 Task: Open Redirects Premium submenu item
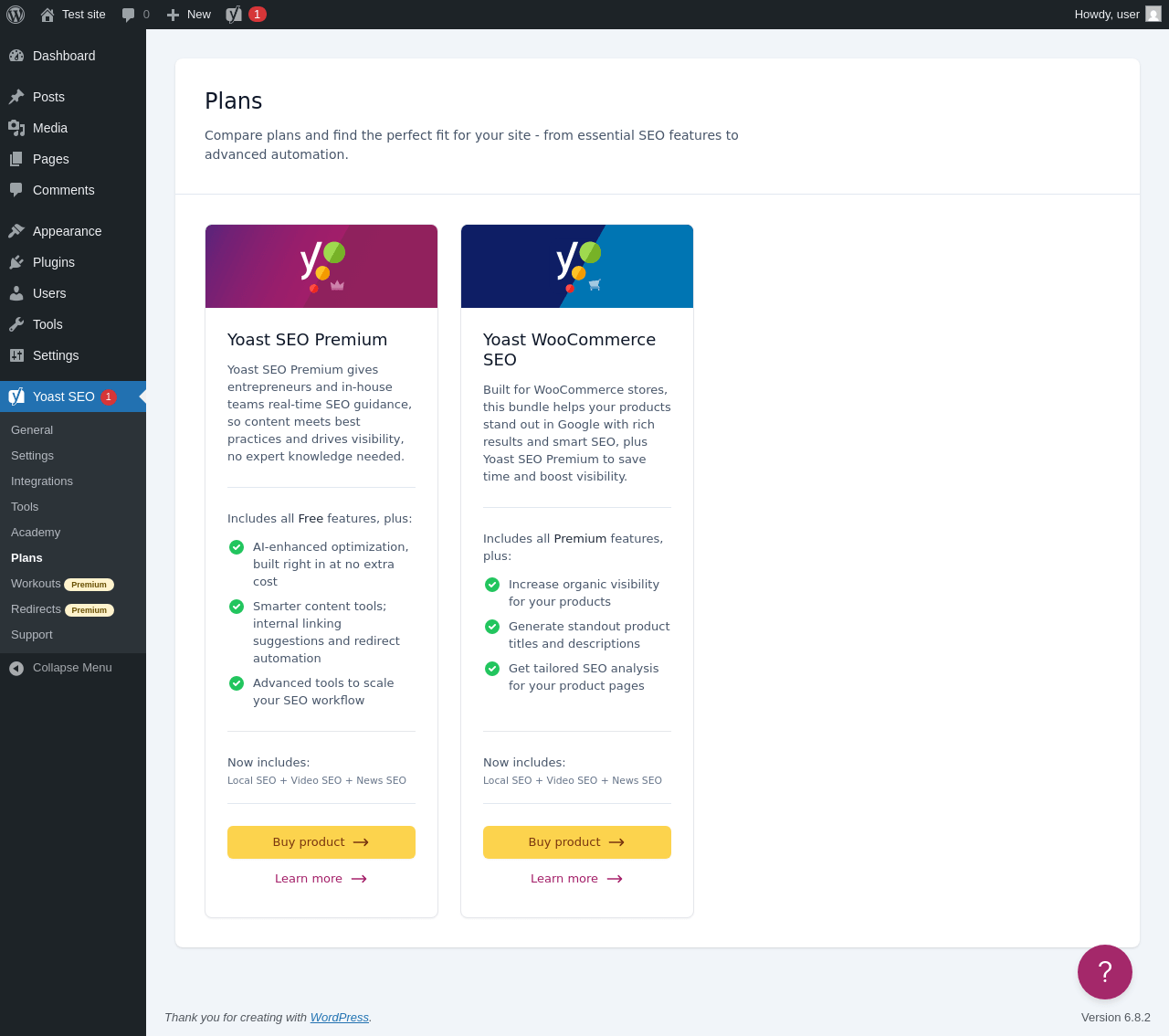(x=73, y=609)
